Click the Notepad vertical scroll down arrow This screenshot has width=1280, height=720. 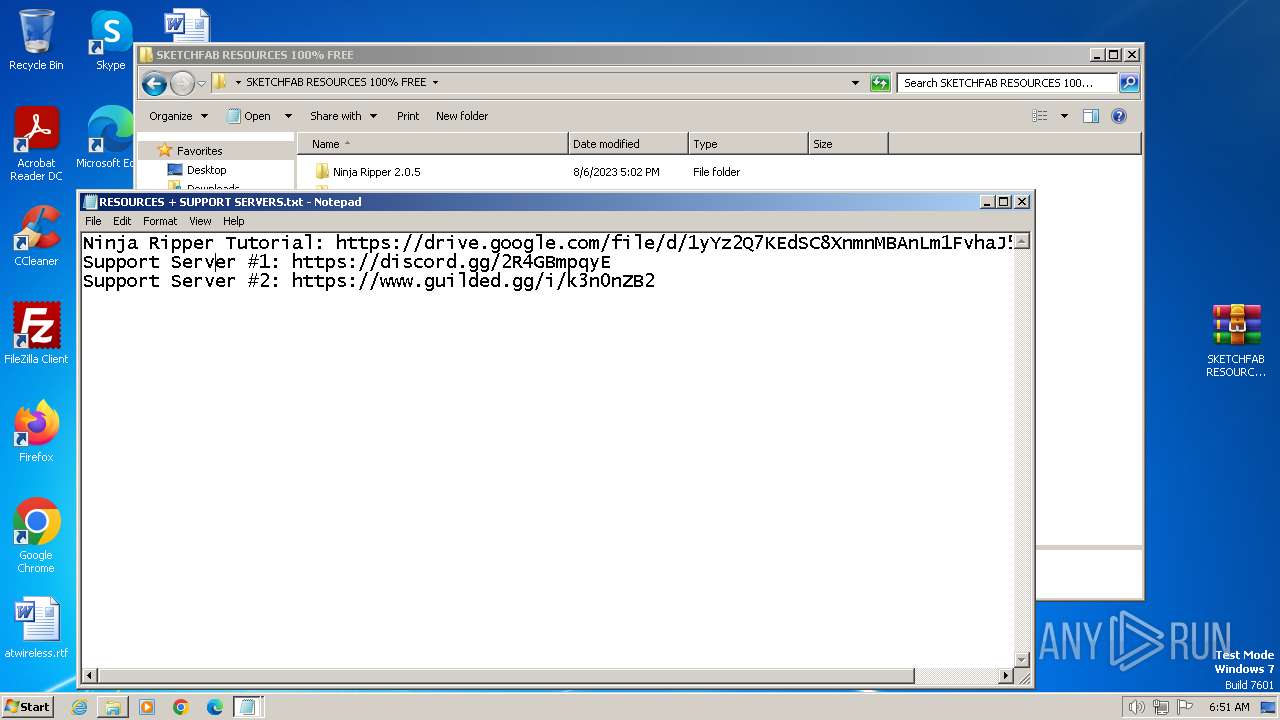(1022, 659)
